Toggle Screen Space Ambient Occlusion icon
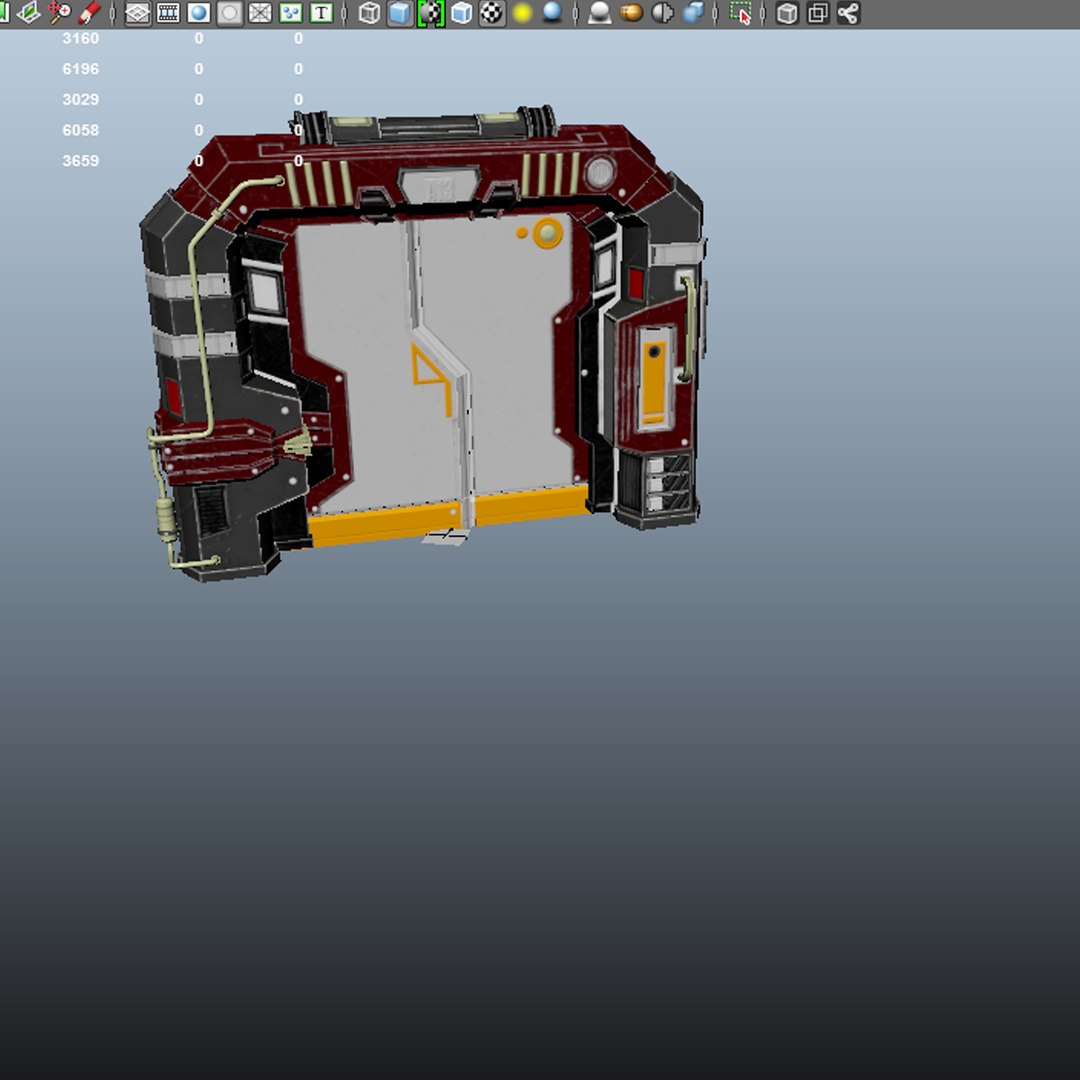 click(601, 13)
